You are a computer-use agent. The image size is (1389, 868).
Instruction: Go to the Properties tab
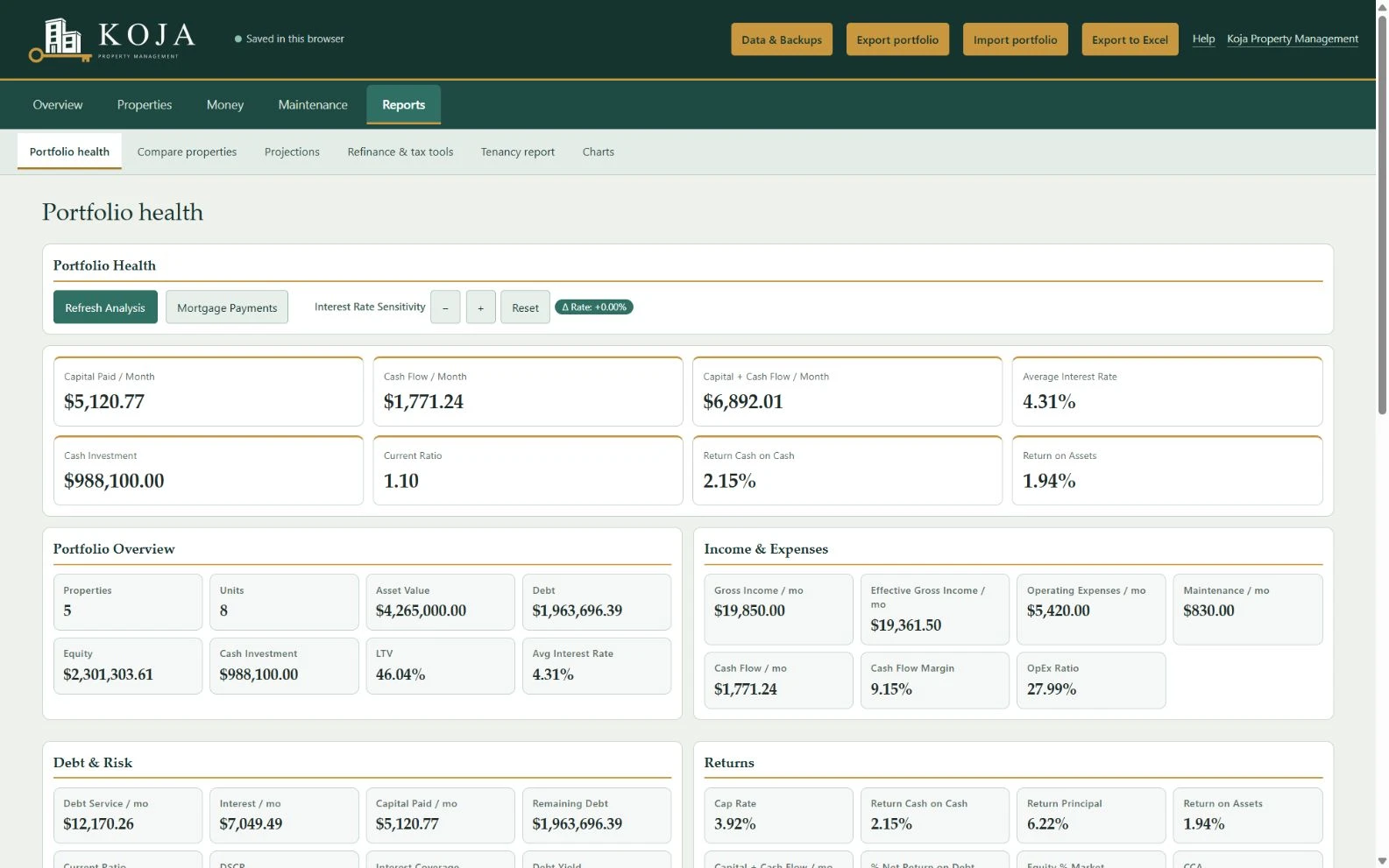[x=145, y=105]
